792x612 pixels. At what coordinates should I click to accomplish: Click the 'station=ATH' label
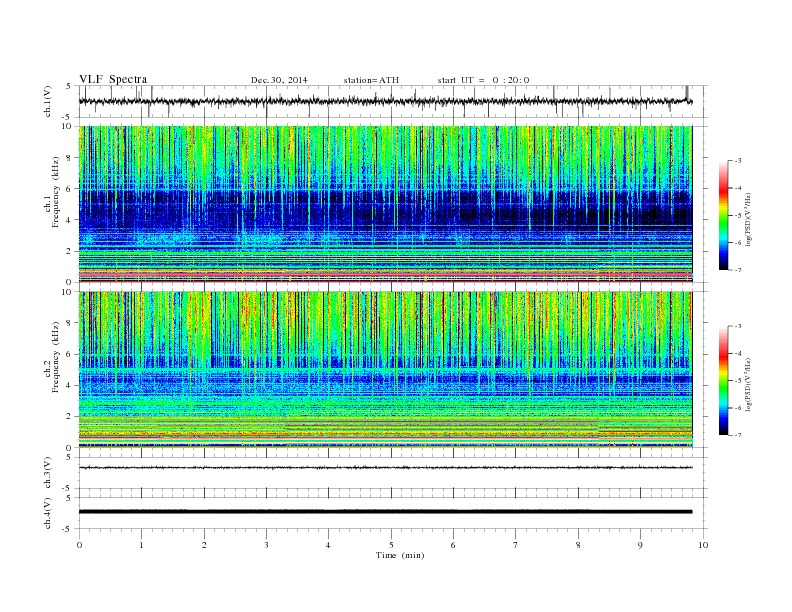tap(371, 80)
